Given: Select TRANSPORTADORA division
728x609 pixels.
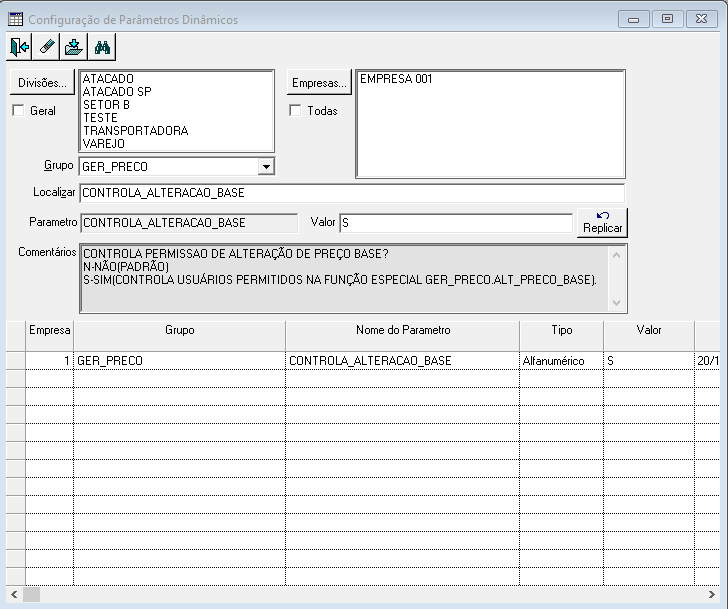Looking at the screenshot, I should (136, 131).
